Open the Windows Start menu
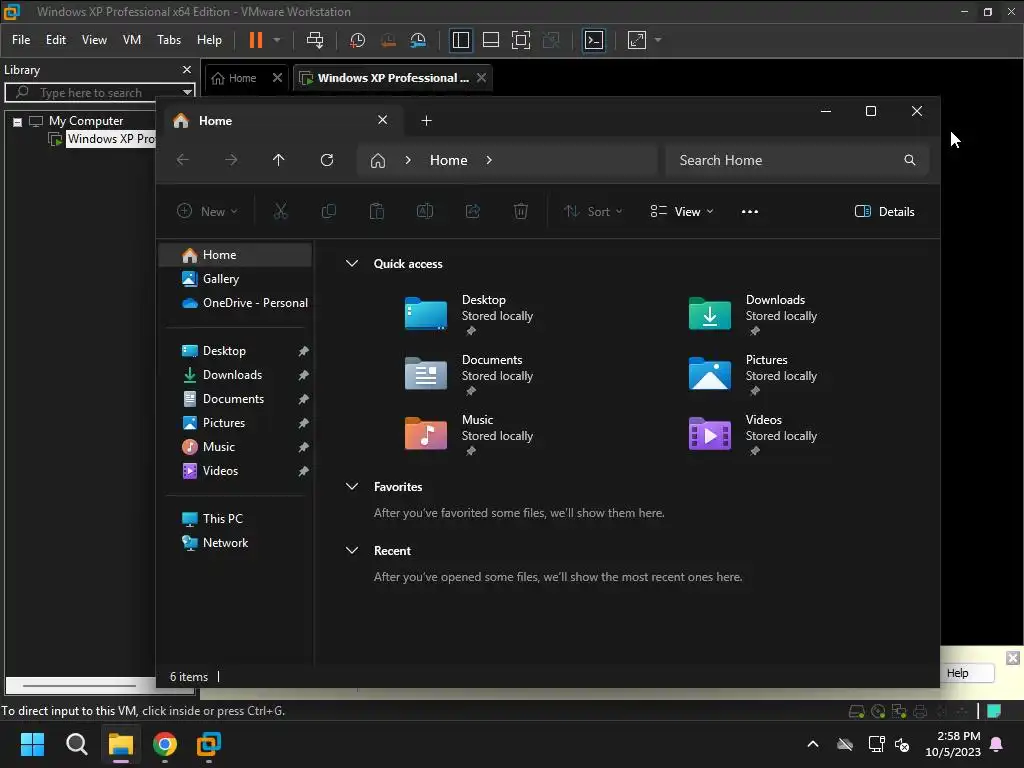The height and width of the screenshot is (768, 1024). pos(32,744)
